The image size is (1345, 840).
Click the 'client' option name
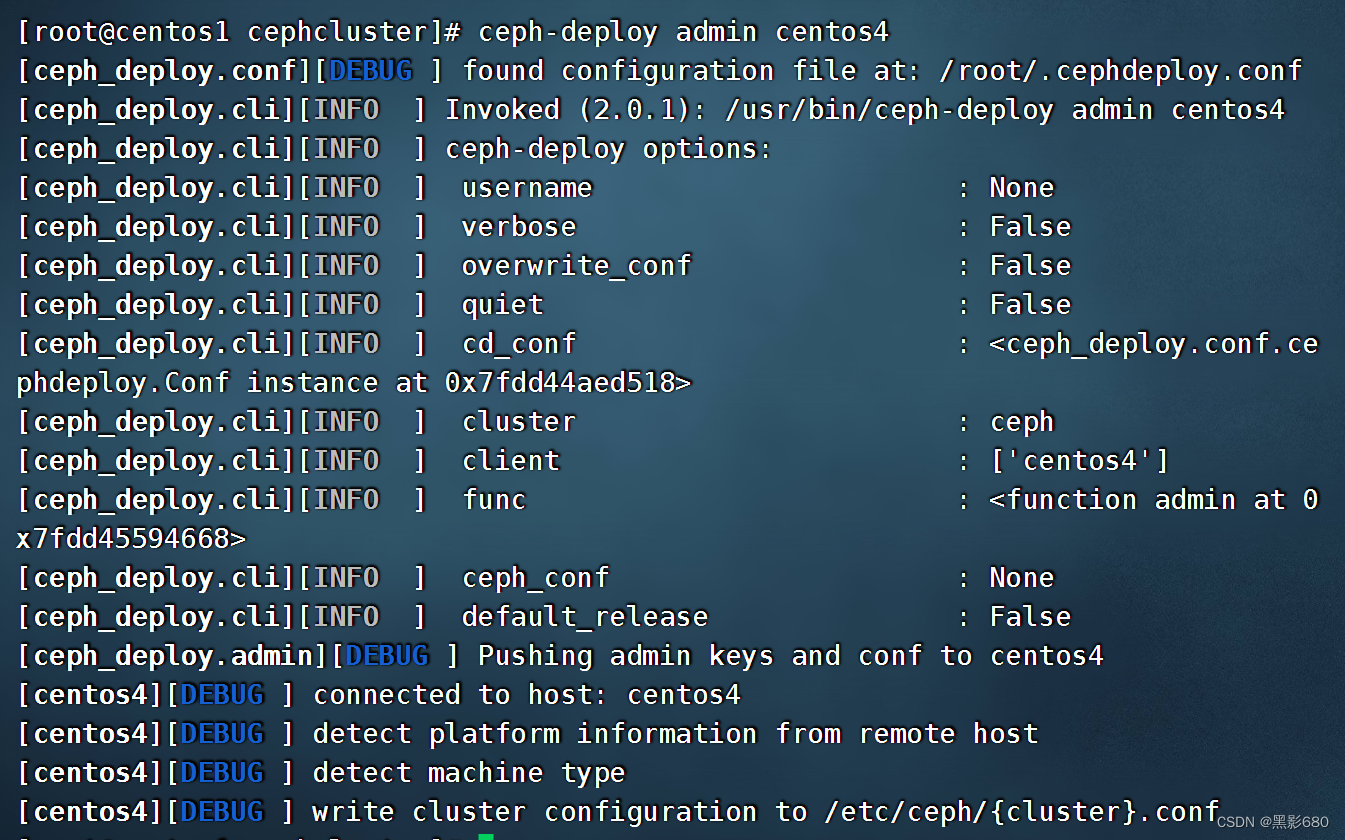[x=511, y=461]
